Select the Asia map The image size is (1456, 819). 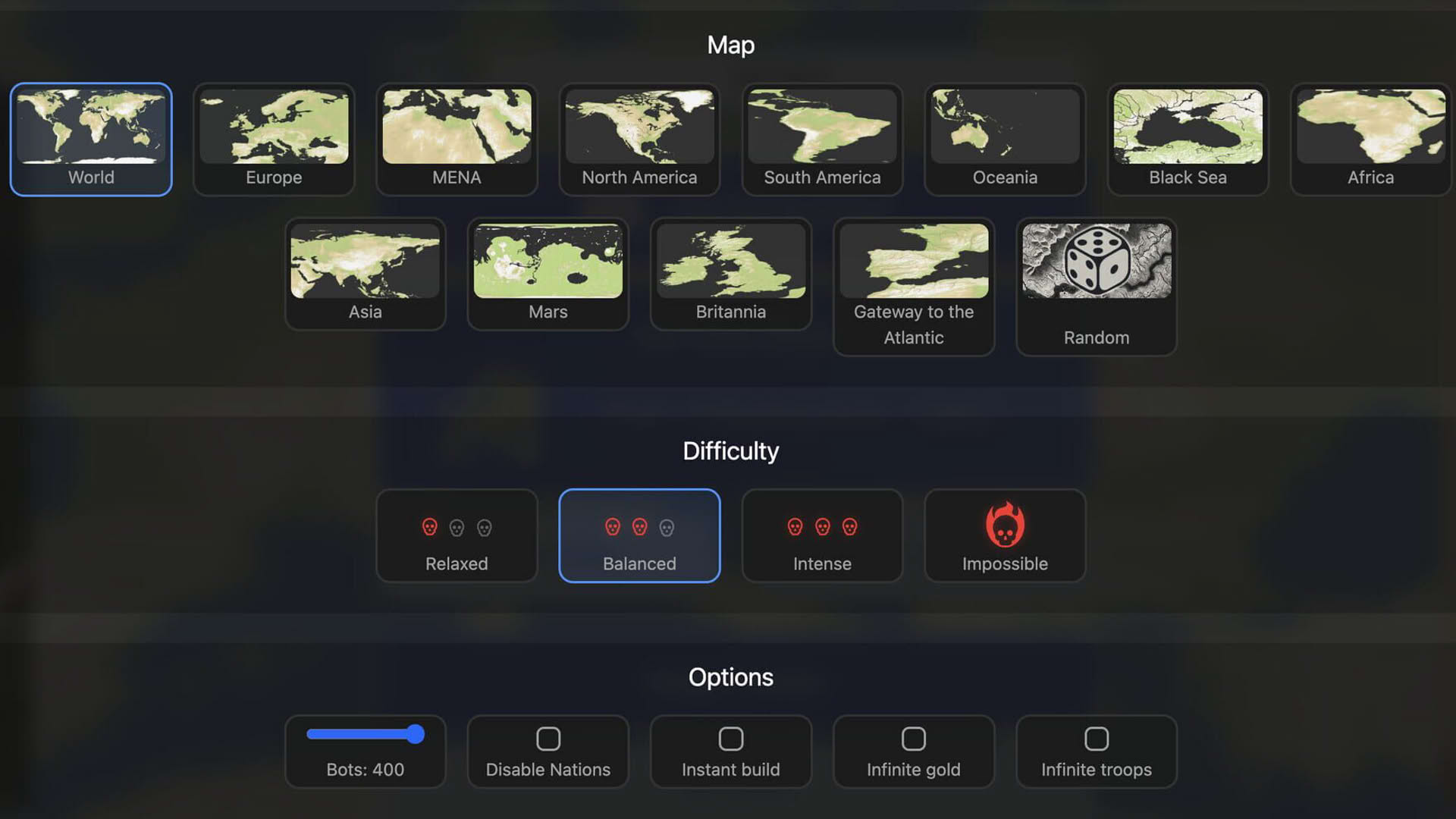365,275
